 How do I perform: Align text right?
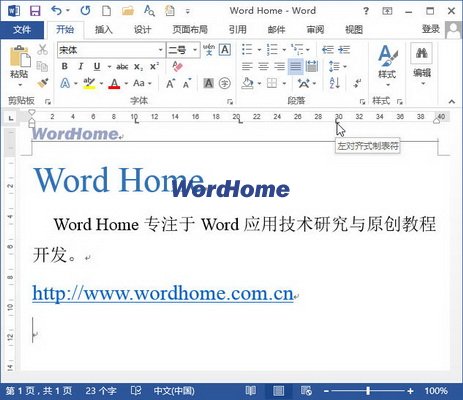tap(279, 66)
